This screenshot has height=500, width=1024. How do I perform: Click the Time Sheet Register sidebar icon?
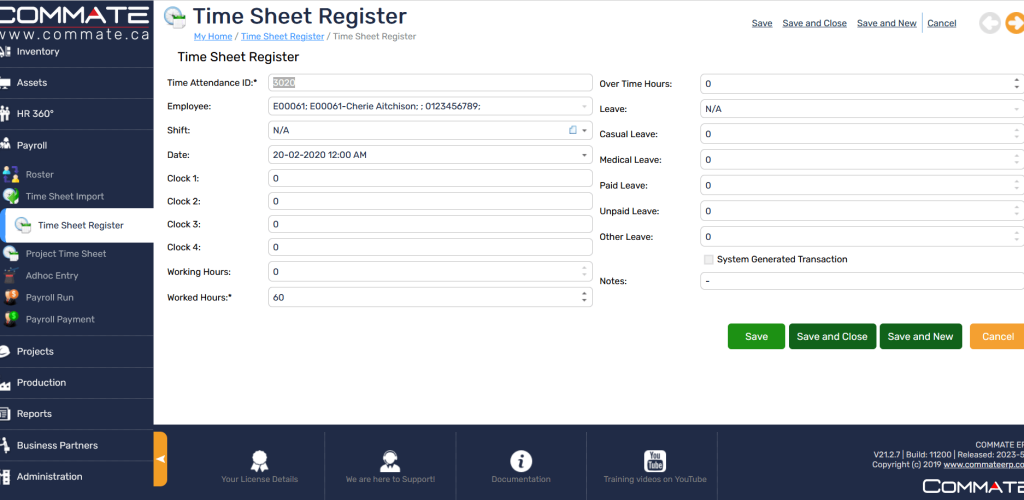coord(23,225)
